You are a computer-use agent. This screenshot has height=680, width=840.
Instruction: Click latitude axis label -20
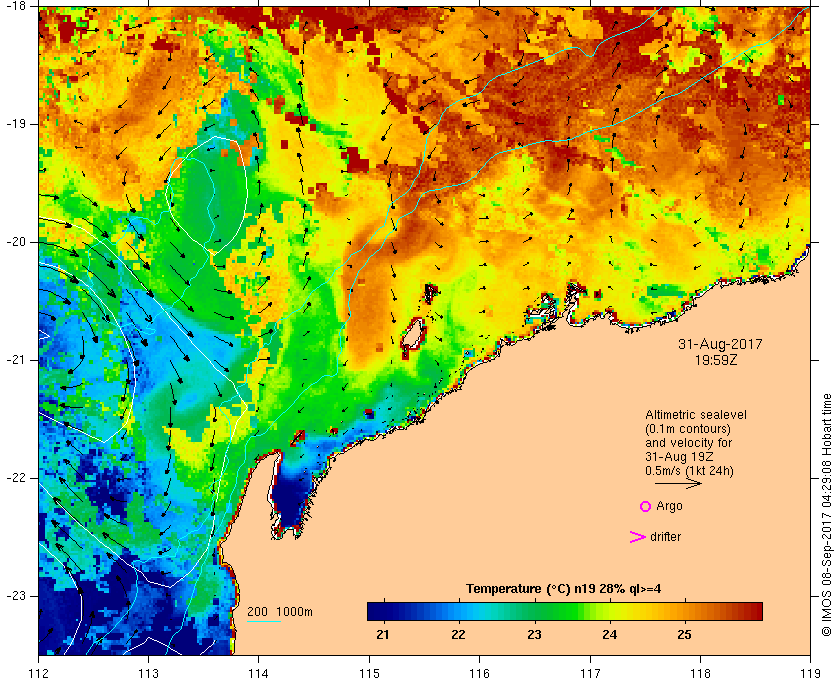[x=16, y=242]
